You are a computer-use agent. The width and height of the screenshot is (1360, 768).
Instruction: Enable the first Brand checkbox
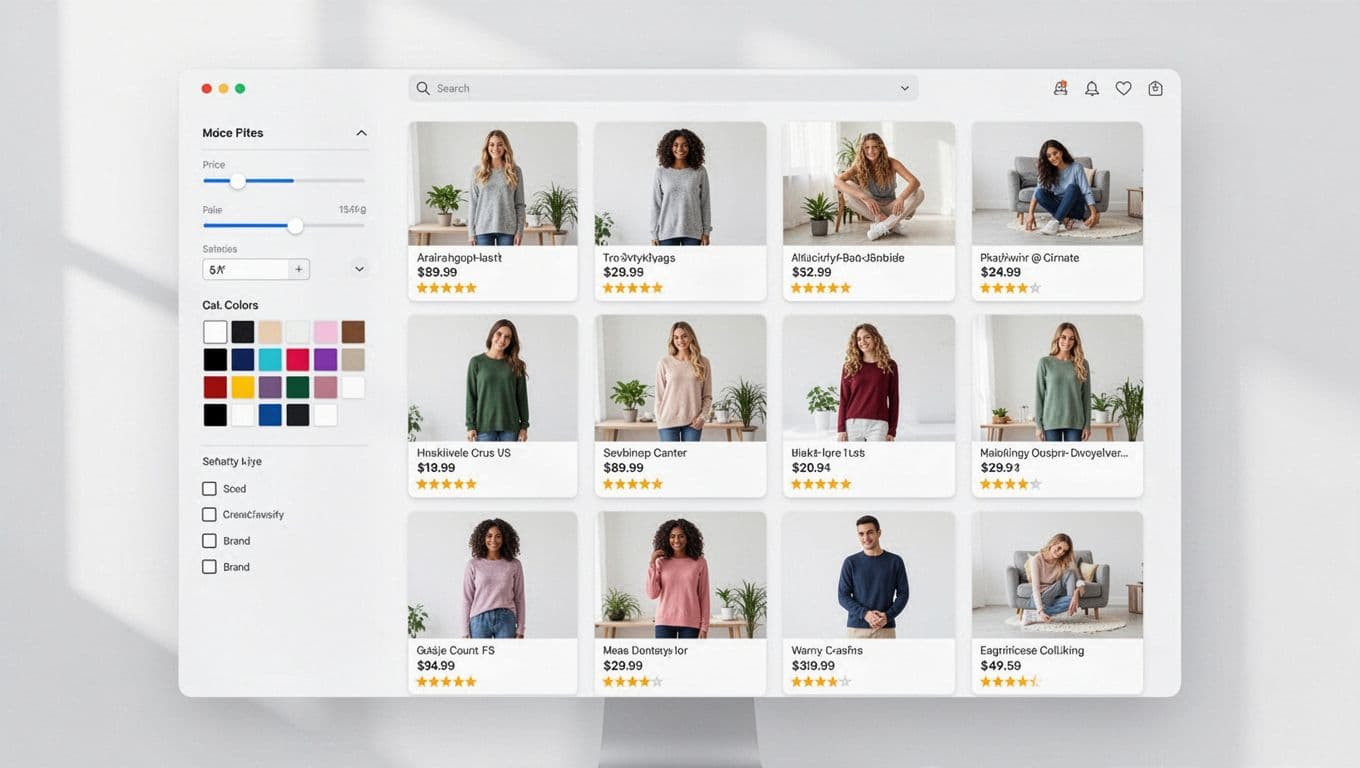point(209,540)
